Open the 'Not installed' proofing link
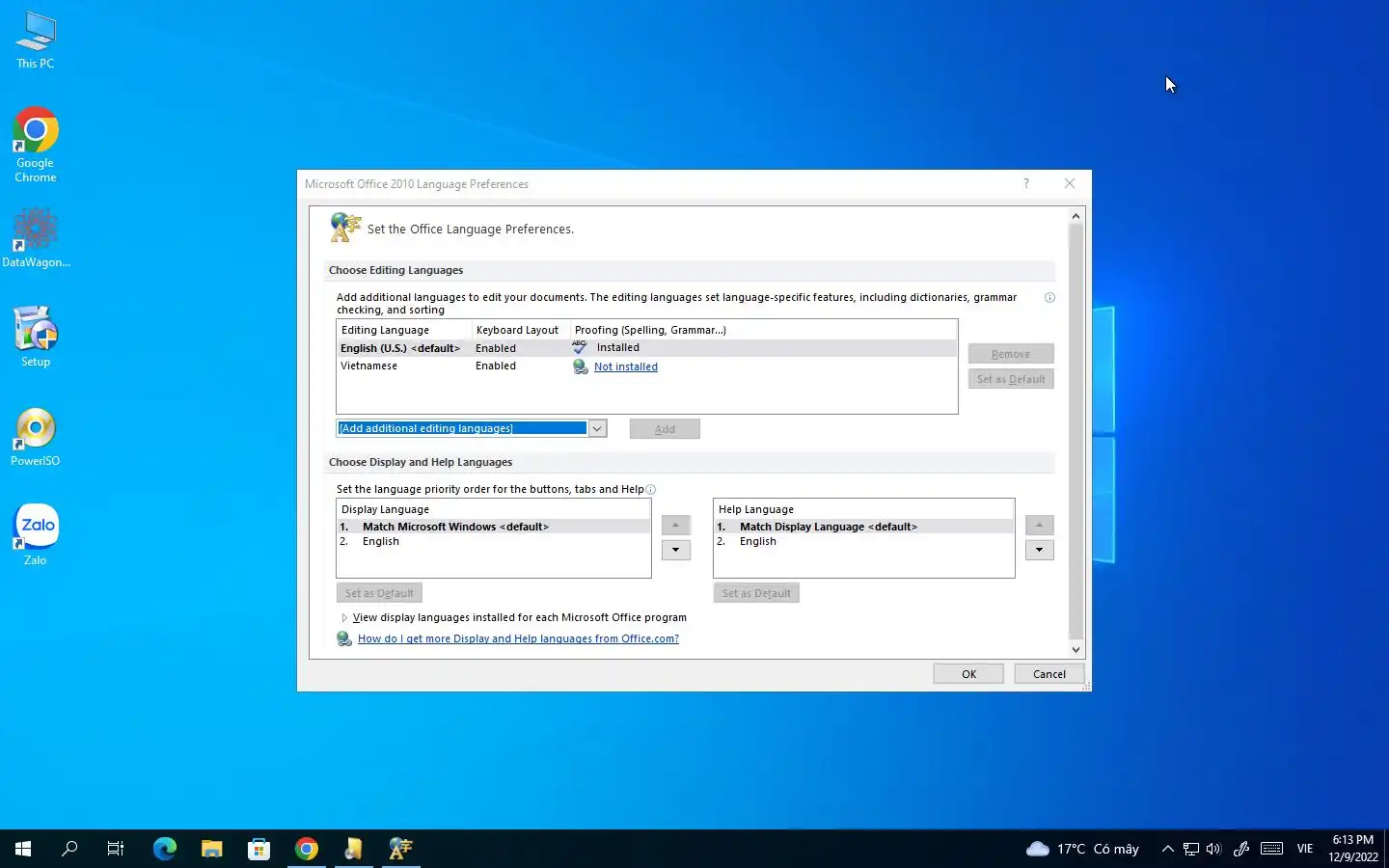 tap(626, 366)
